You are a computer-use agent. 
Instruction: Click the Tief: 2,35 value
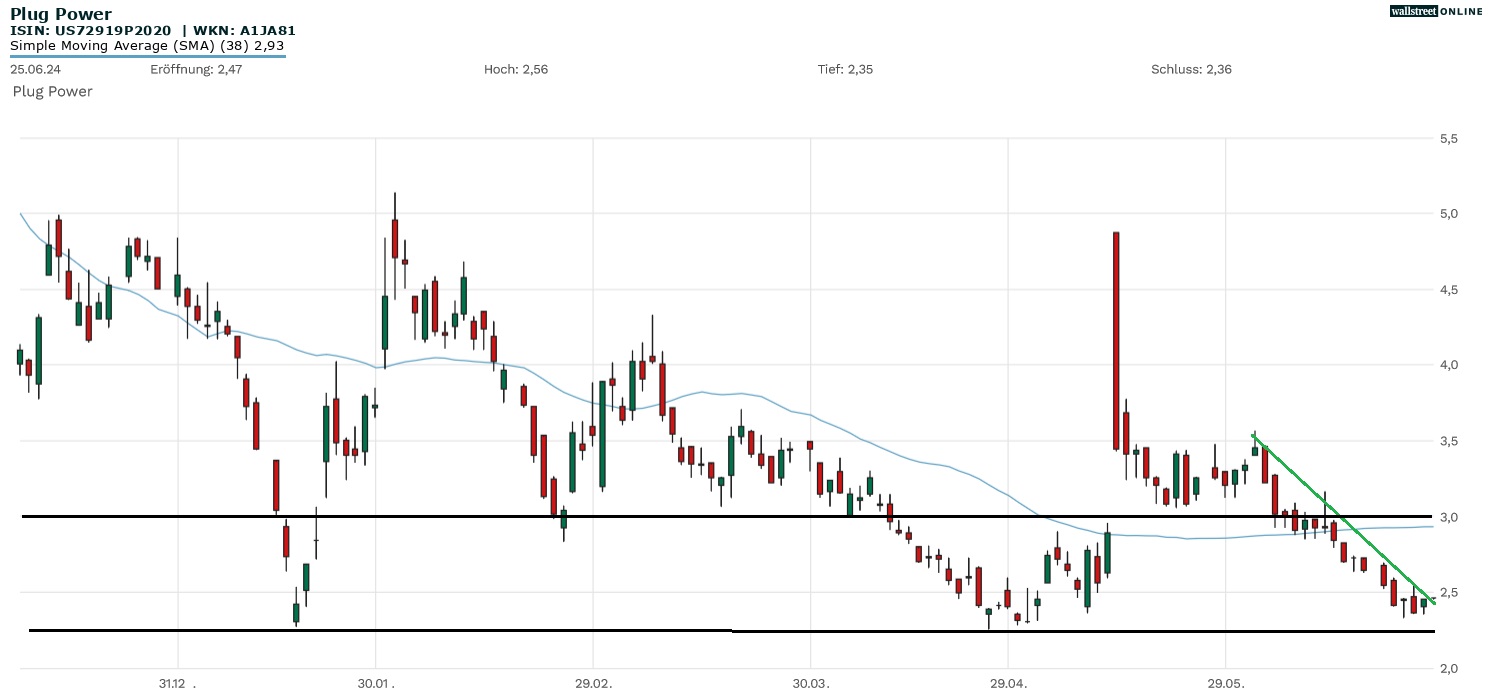pyautogui.click(x=845, y=70)
